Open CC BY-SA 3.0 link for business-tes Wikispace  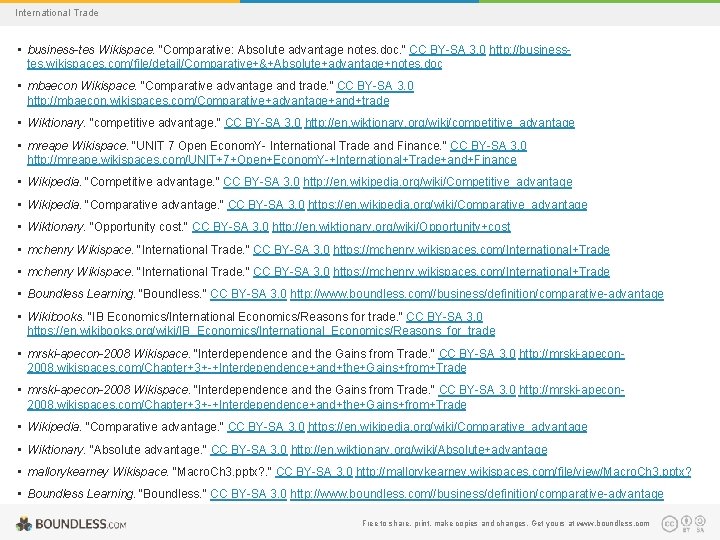(447, 50)
